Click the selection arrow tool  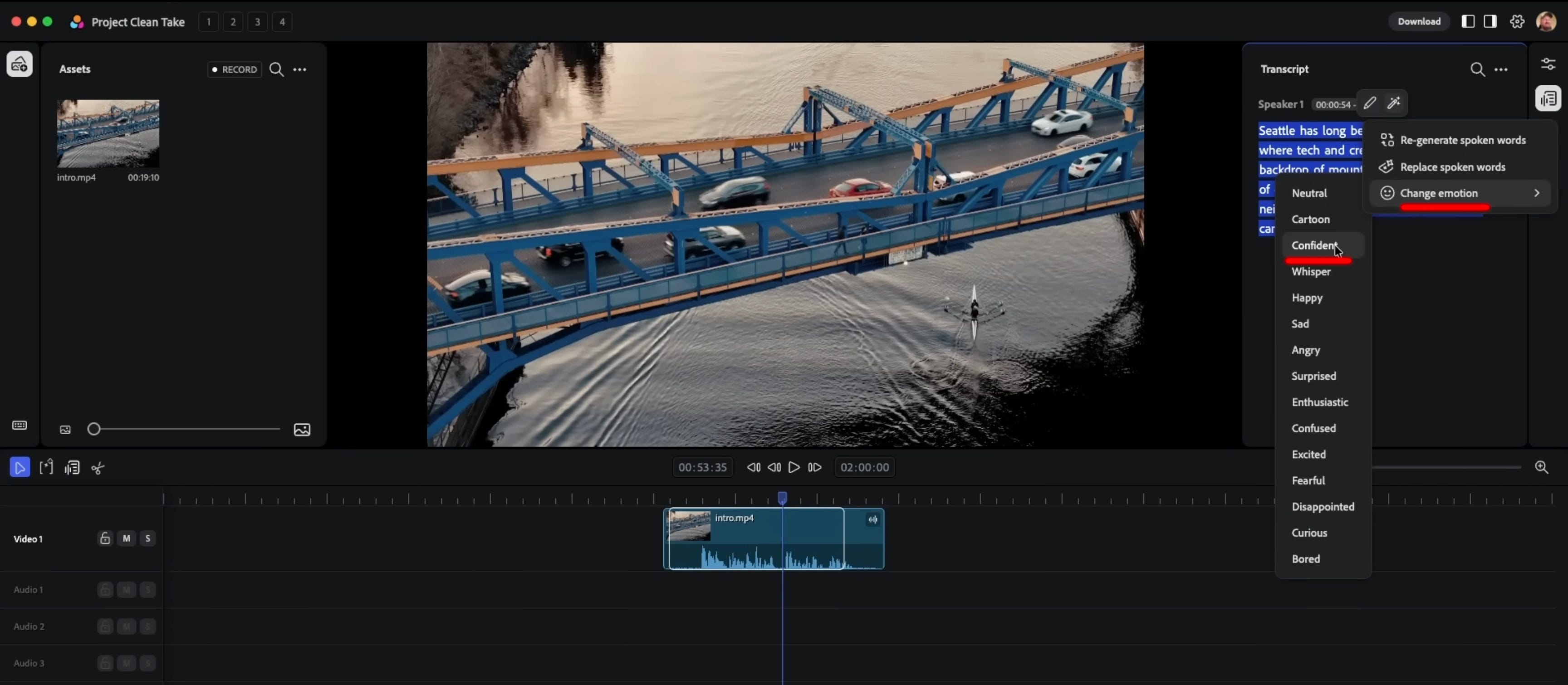coord(20,468)
